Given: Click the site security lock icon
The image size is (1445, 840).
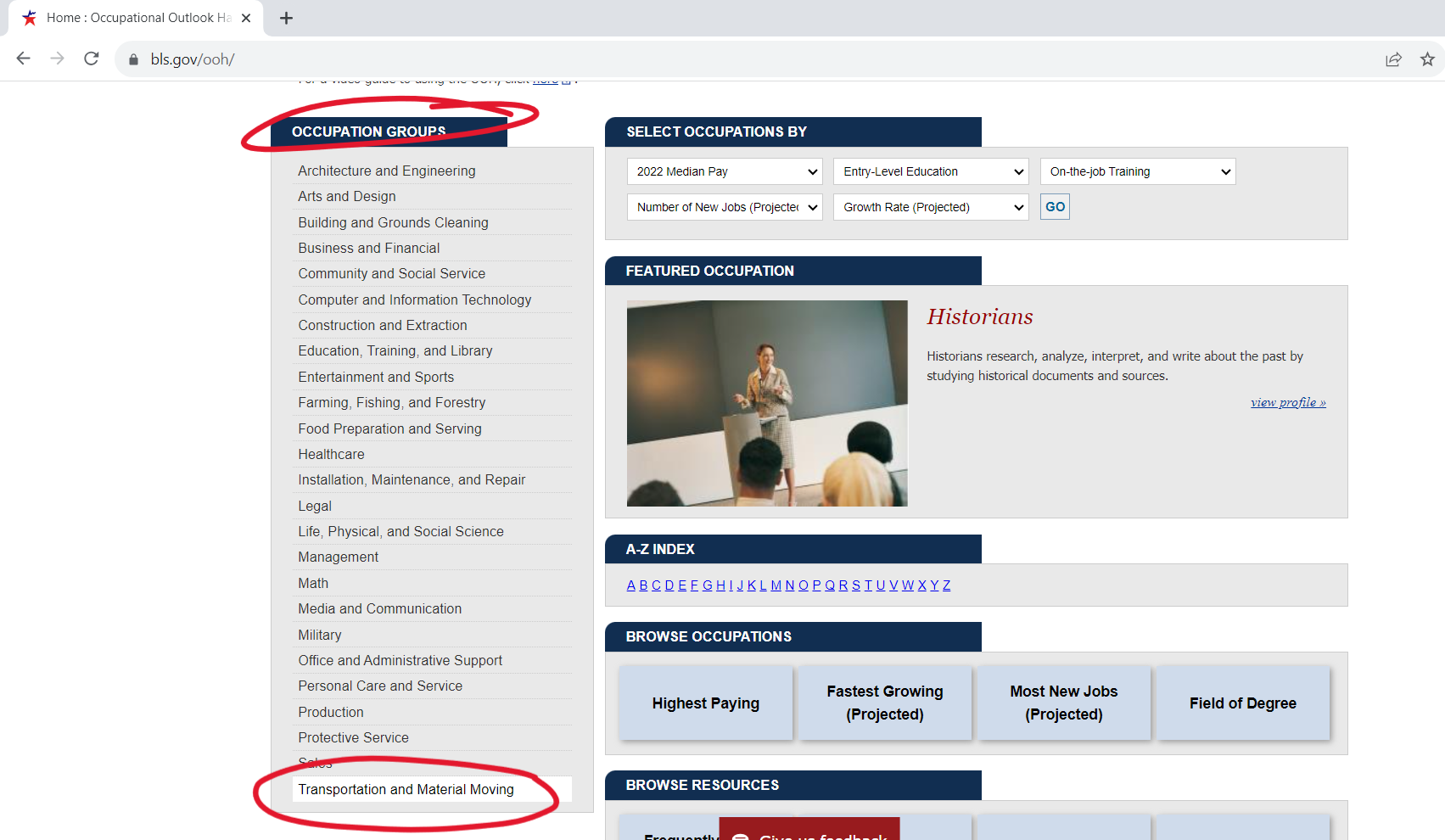Looking at the screenshot, I should pos(133,59).
